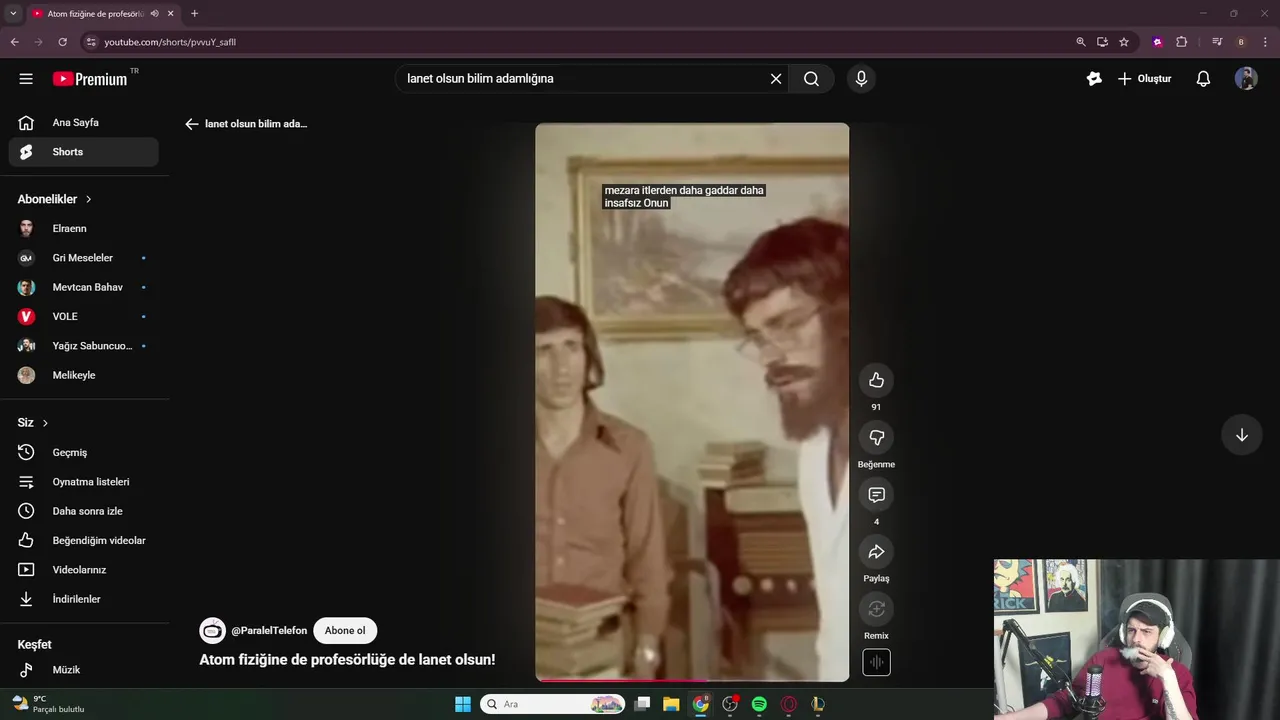Click the browser address bar URL
The height and width of the screenshot is (720, 1280).
tap(170, 42)
